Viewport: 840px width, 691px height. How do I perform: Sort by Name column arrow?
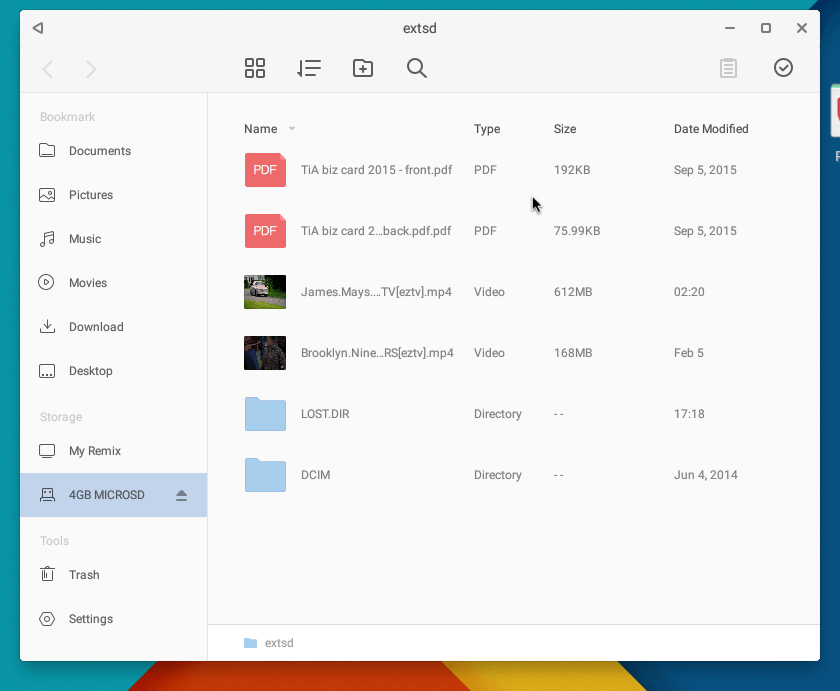click(x=292, y=129)
